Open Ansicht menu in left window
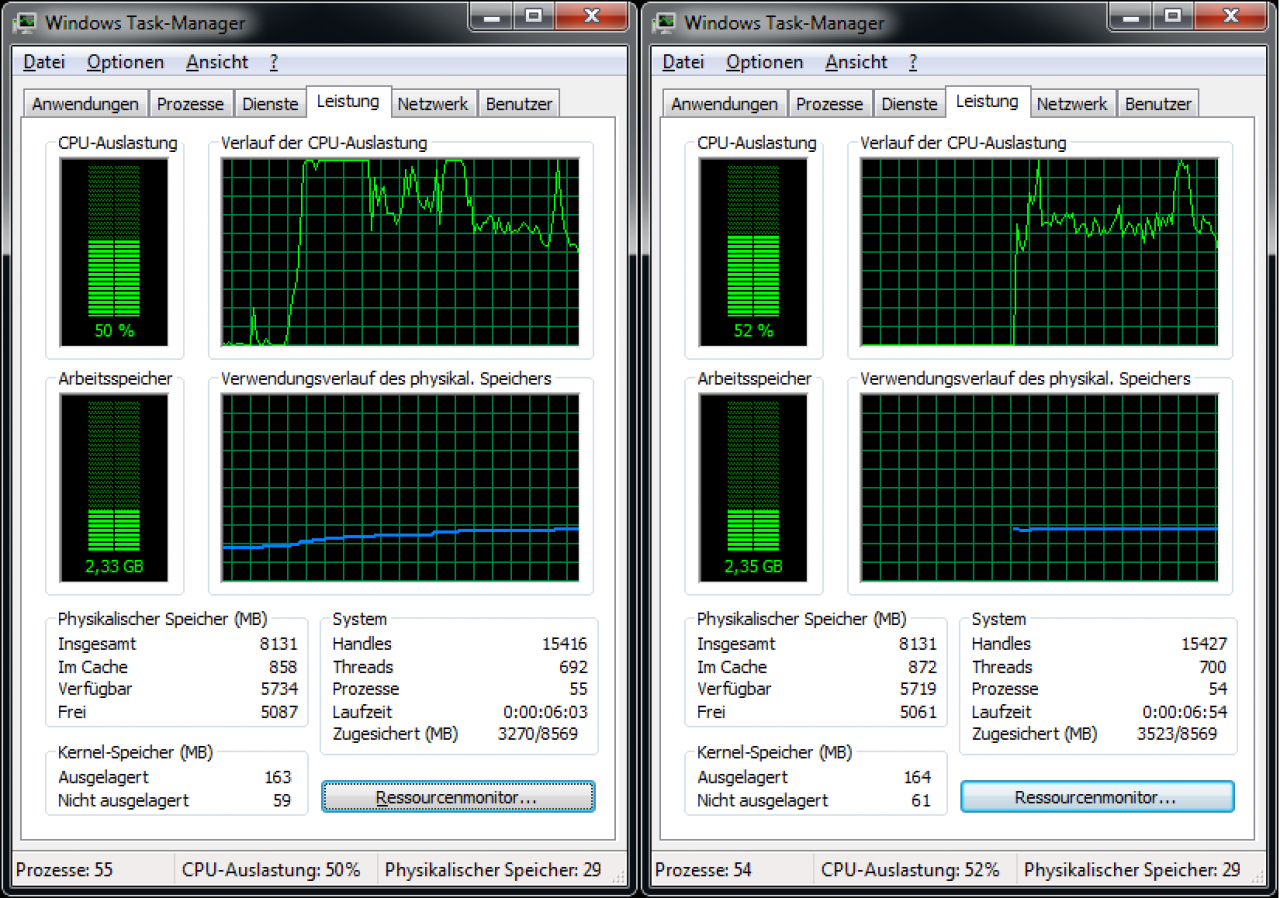 tap(217, 62)
